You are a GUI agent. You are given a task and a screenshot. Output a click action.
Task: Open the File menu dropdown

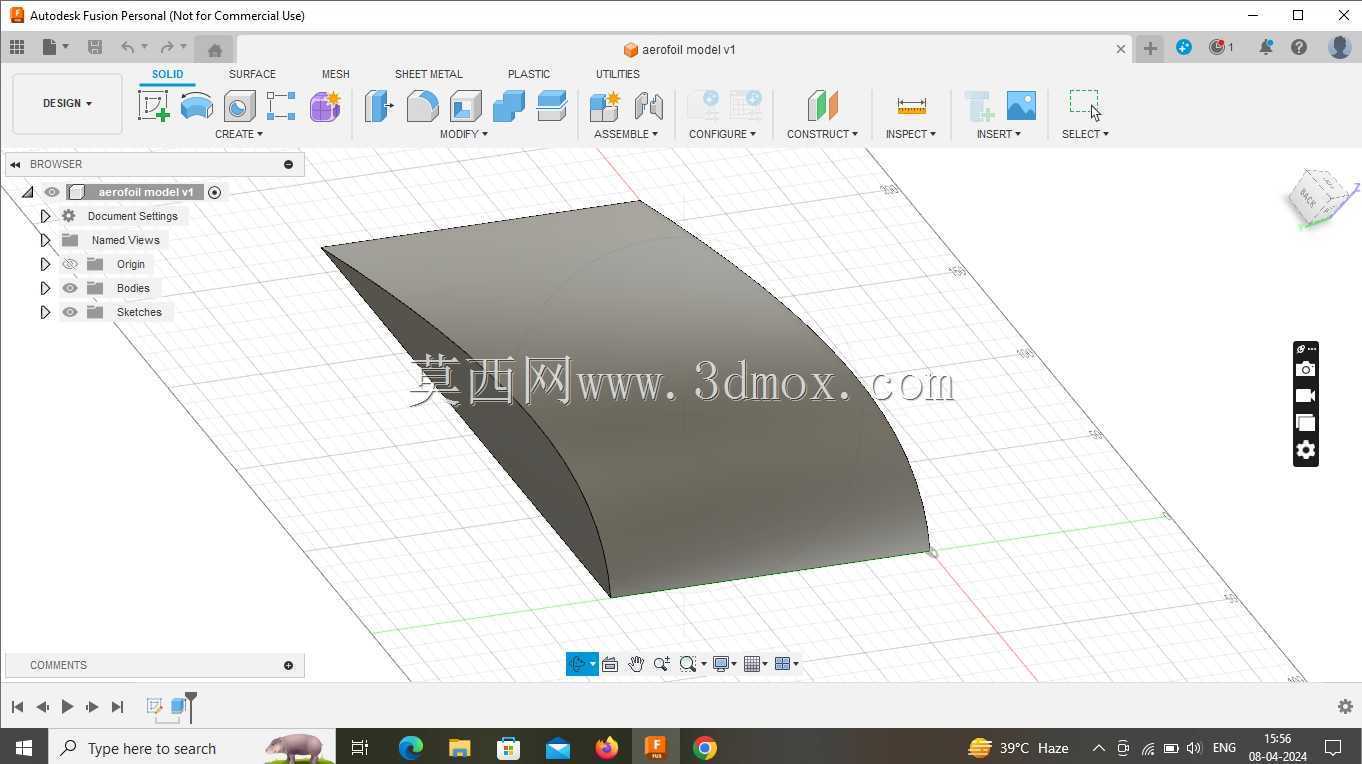(x=56, y=47)
